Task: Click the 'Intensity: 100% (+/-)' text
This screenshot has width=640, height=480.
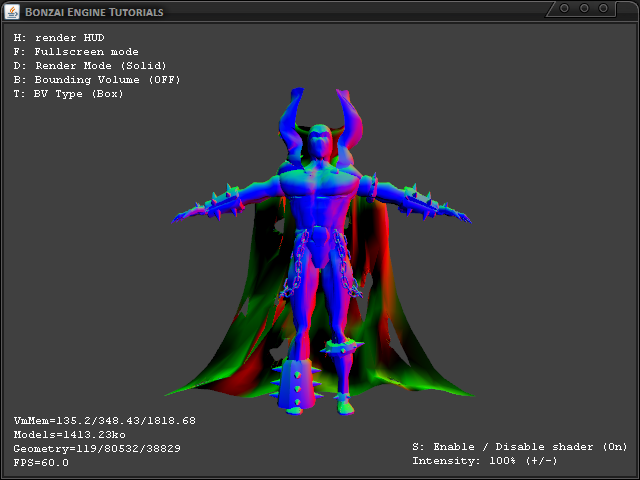Action: point(485,461)
